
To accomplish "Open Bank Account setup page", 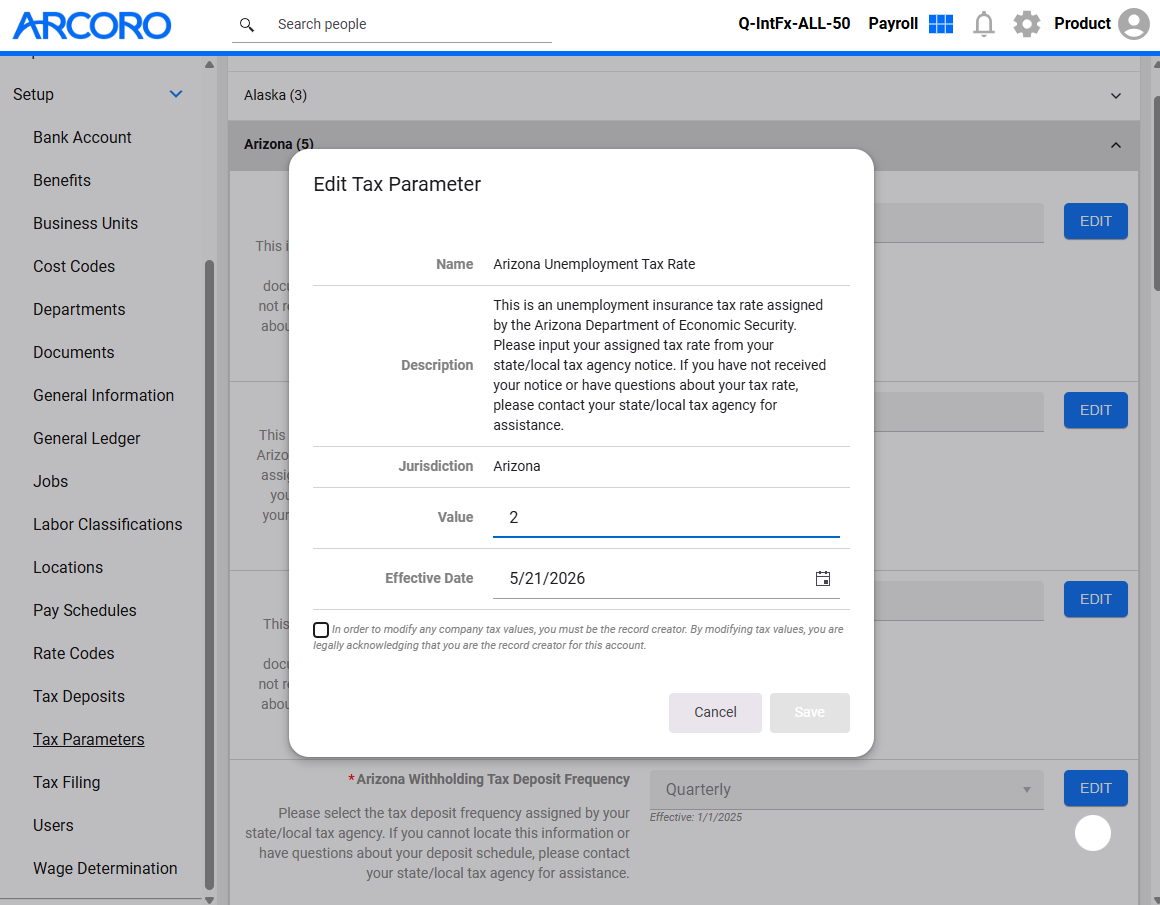I will [x=82, y=138].
